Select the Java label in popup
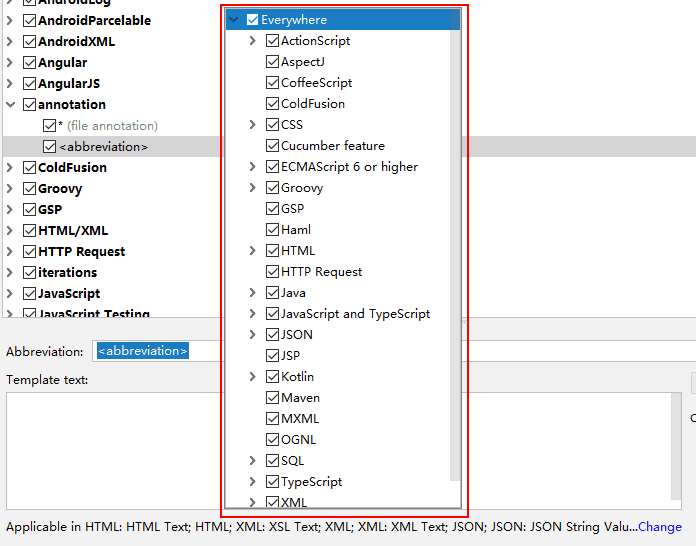Screen dimensions: 696x546 (293, 293)
